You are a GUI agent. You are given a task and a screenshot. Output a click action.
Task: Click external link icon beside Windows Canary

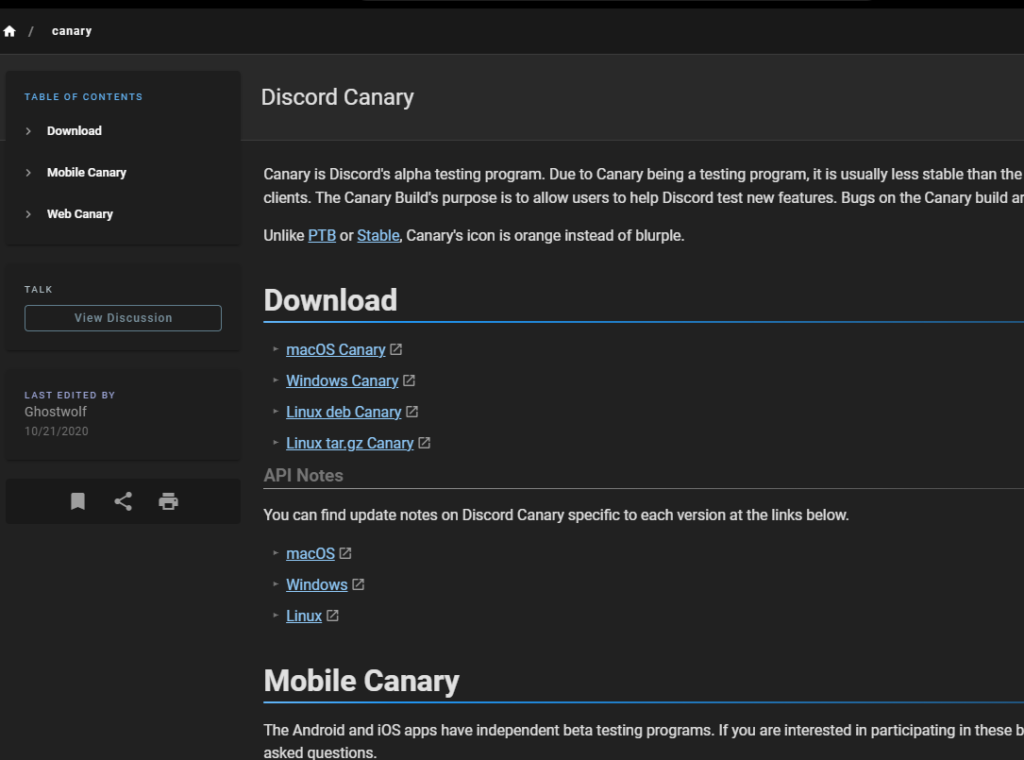click(409, 381)
